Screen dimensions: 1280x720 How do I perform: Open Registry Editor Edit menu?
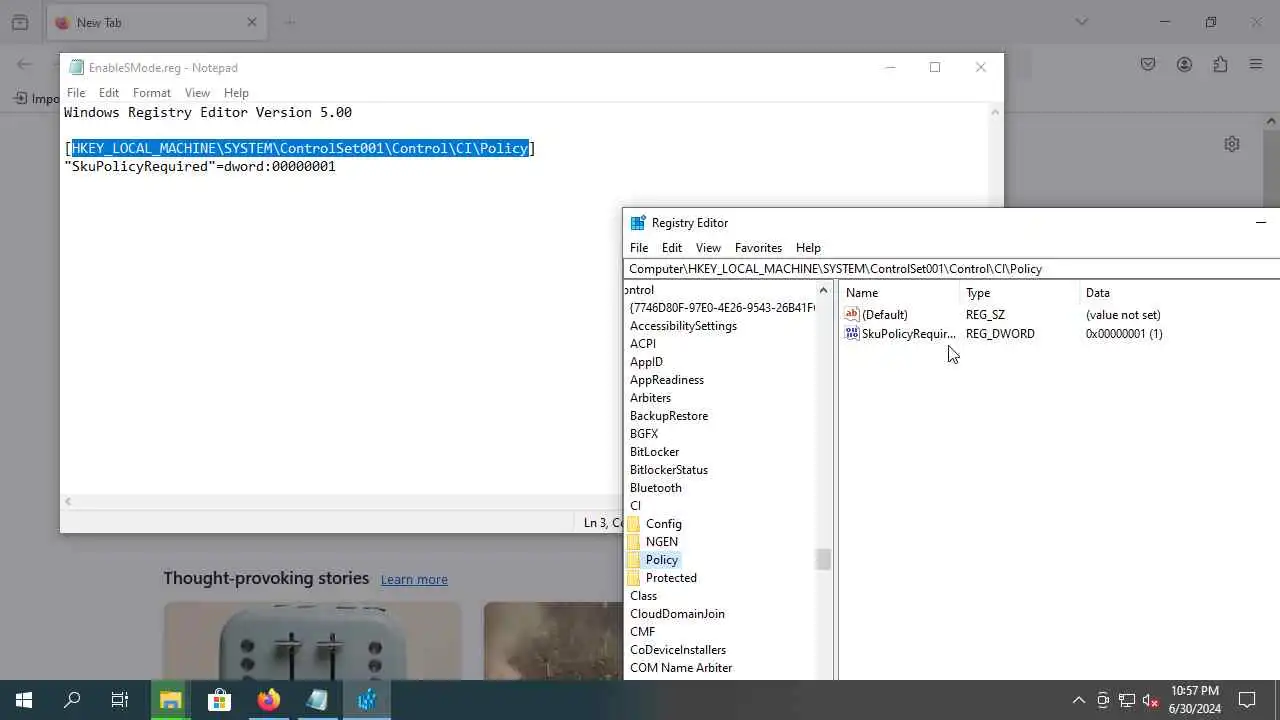pyautogui.click(x=672, y=248)
